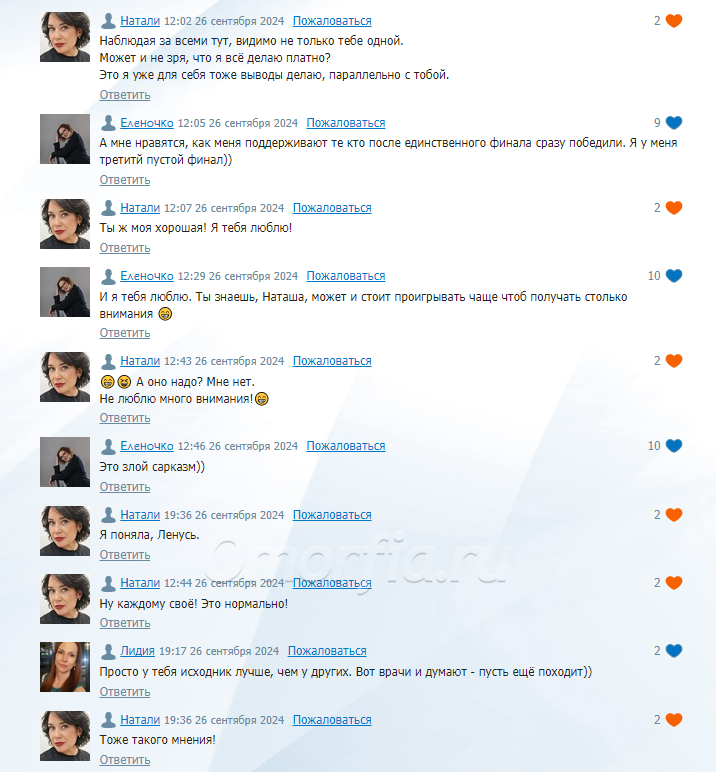Click blue heart on the 12:46 'злой сарказм' comment
The image size is (716, 772).
674,446
